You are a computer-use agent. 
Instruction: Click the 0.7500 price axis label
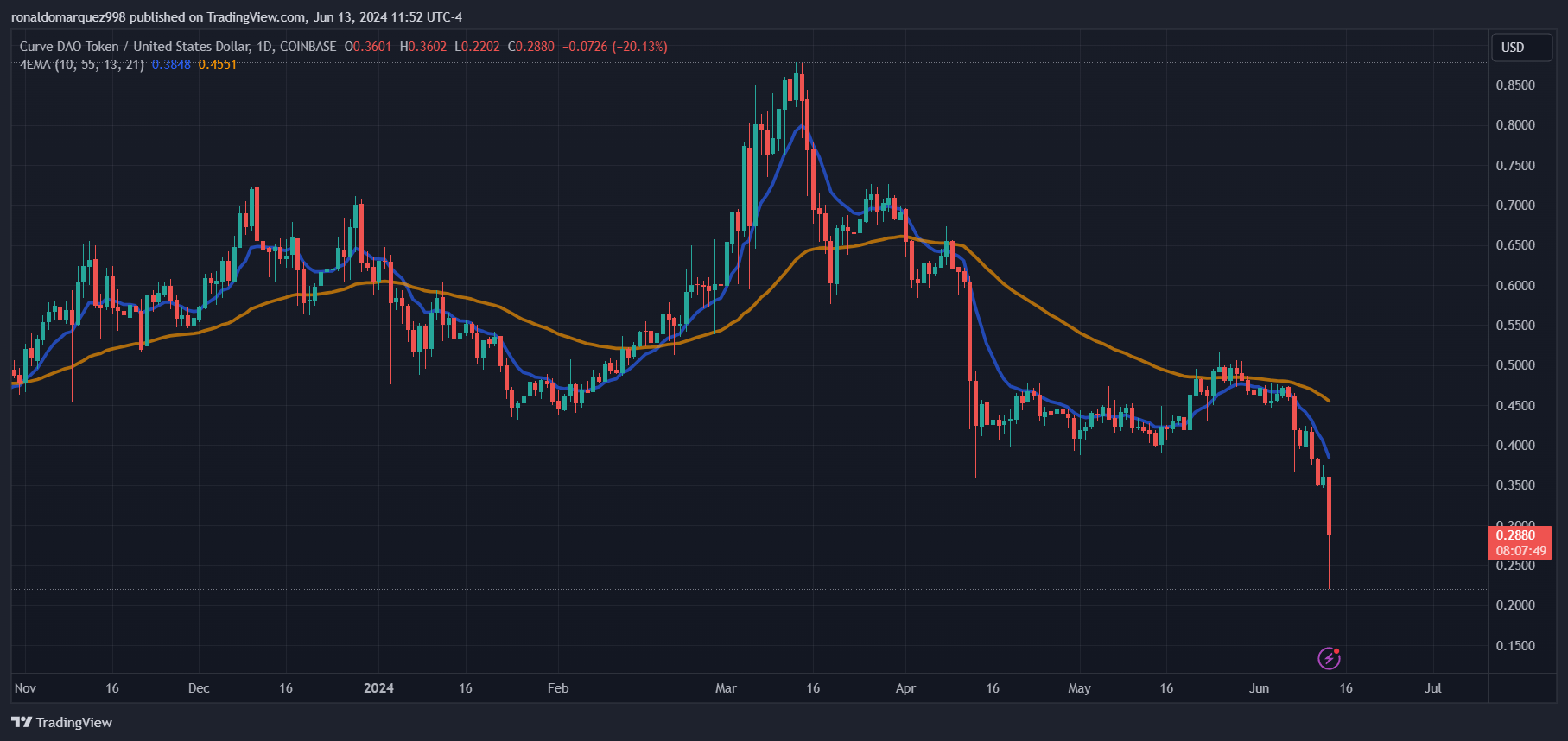[1515, 166]
